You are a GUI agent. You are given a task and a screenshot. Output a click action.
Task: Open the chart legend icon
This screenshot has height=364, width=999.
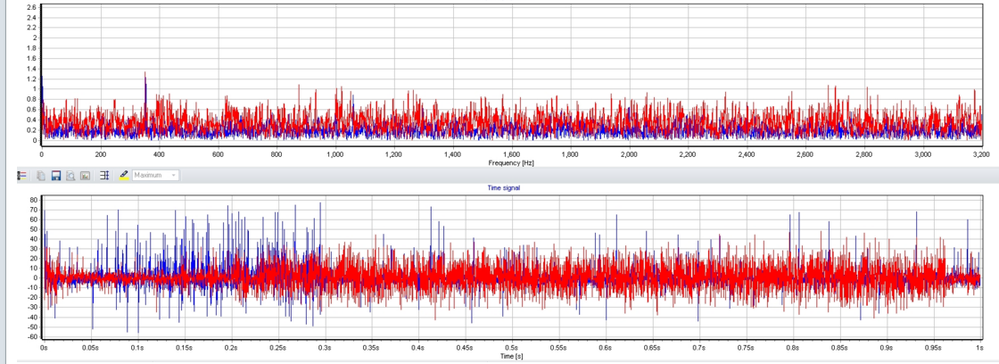[x=22, y=175]
